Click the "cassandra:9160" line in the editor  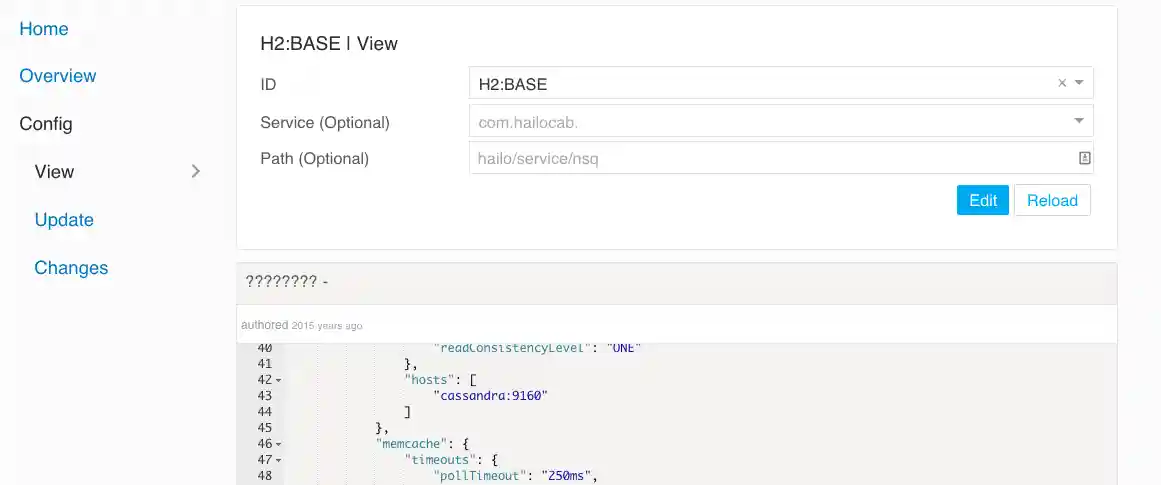pyautogui.click(x=491, y=395)
